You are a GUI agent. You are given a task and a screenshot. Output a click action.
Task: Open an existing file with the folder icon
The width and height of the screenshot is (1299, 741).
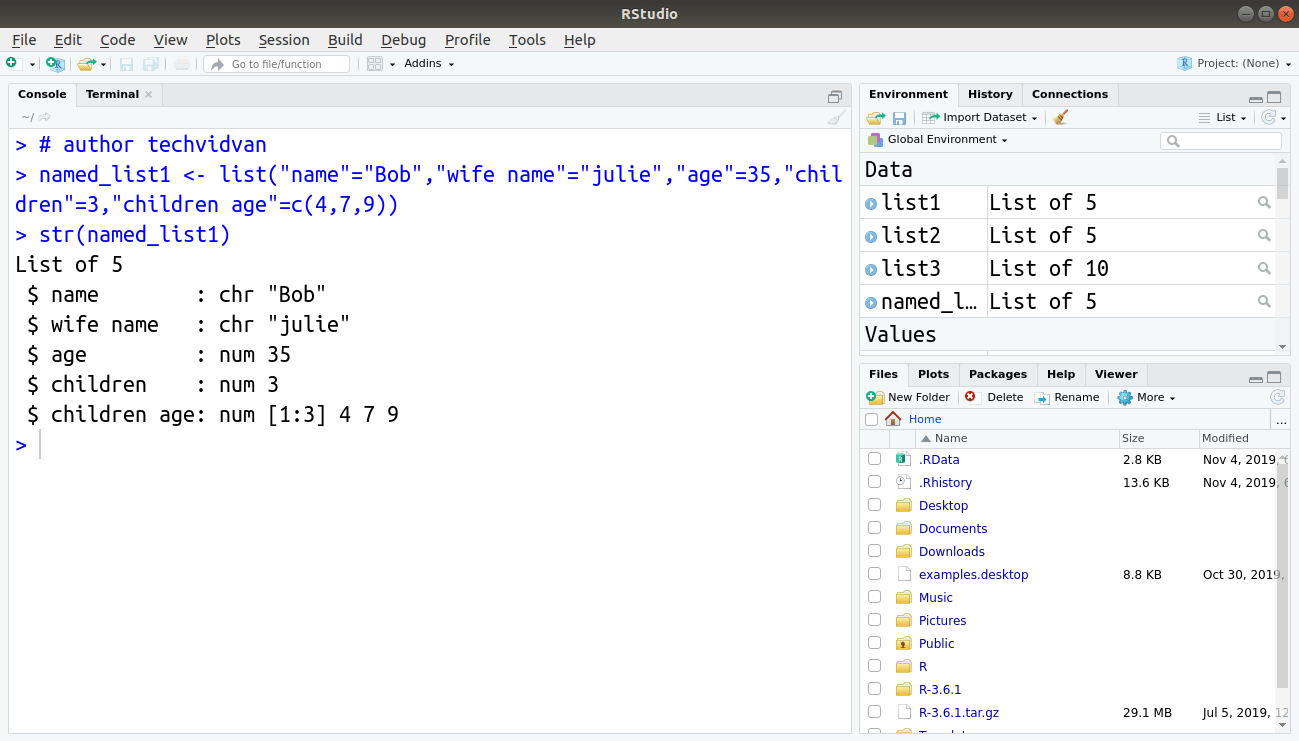pos(85,63)
